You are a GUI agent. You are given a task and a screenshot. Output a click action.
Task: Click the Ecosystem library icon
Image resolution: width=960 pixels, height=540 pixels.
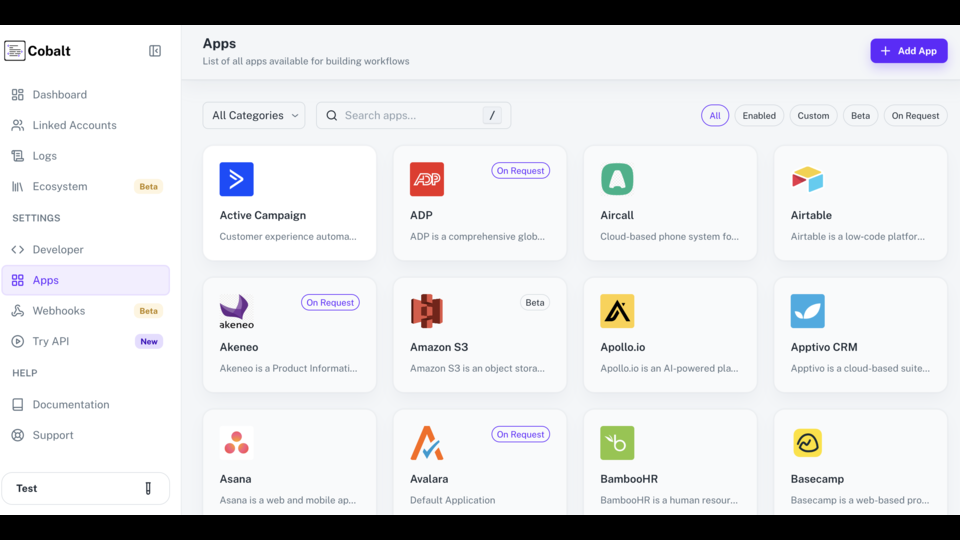[18, 186]
